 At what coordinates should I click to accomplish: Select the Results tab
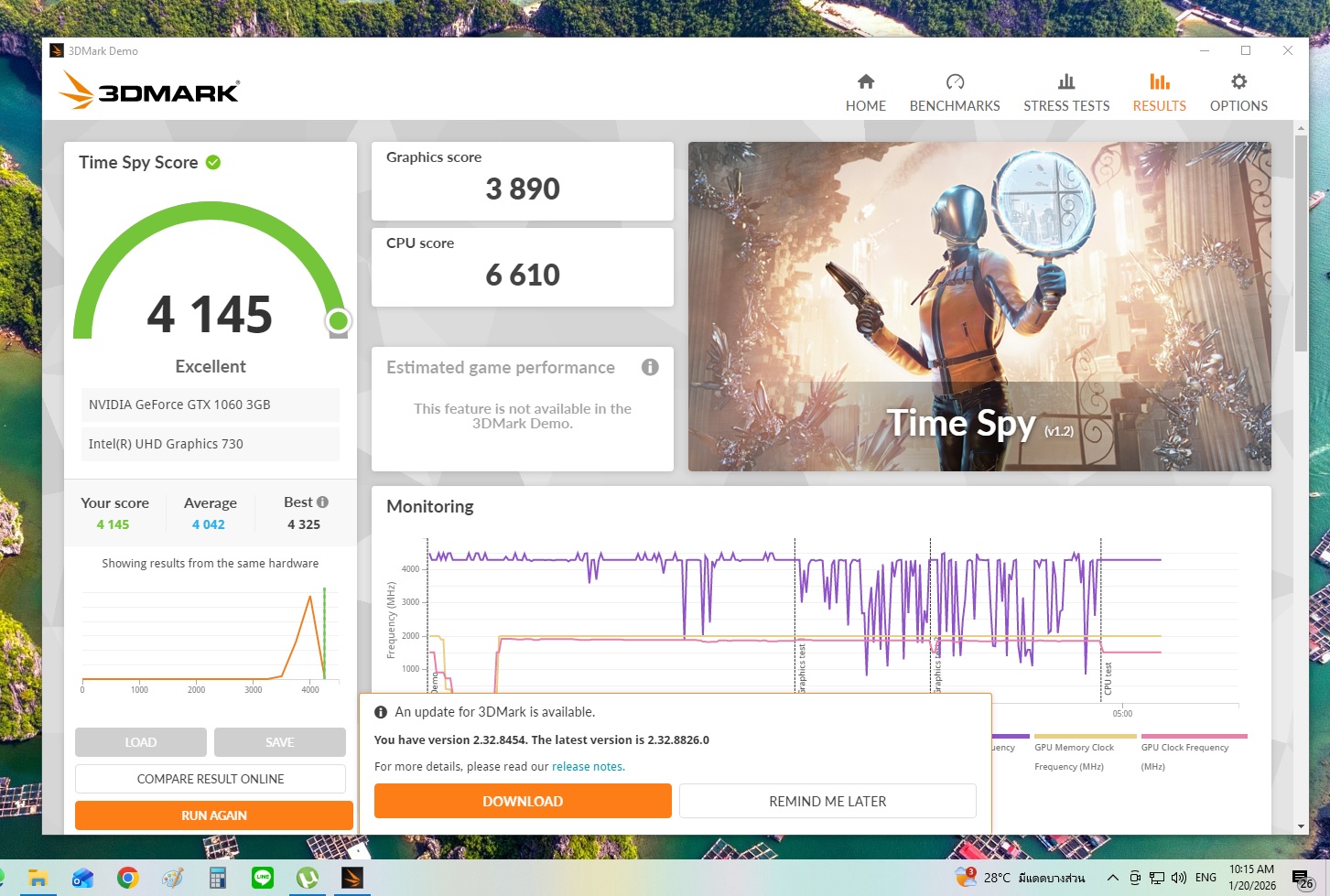click(x=1159, y=92)
